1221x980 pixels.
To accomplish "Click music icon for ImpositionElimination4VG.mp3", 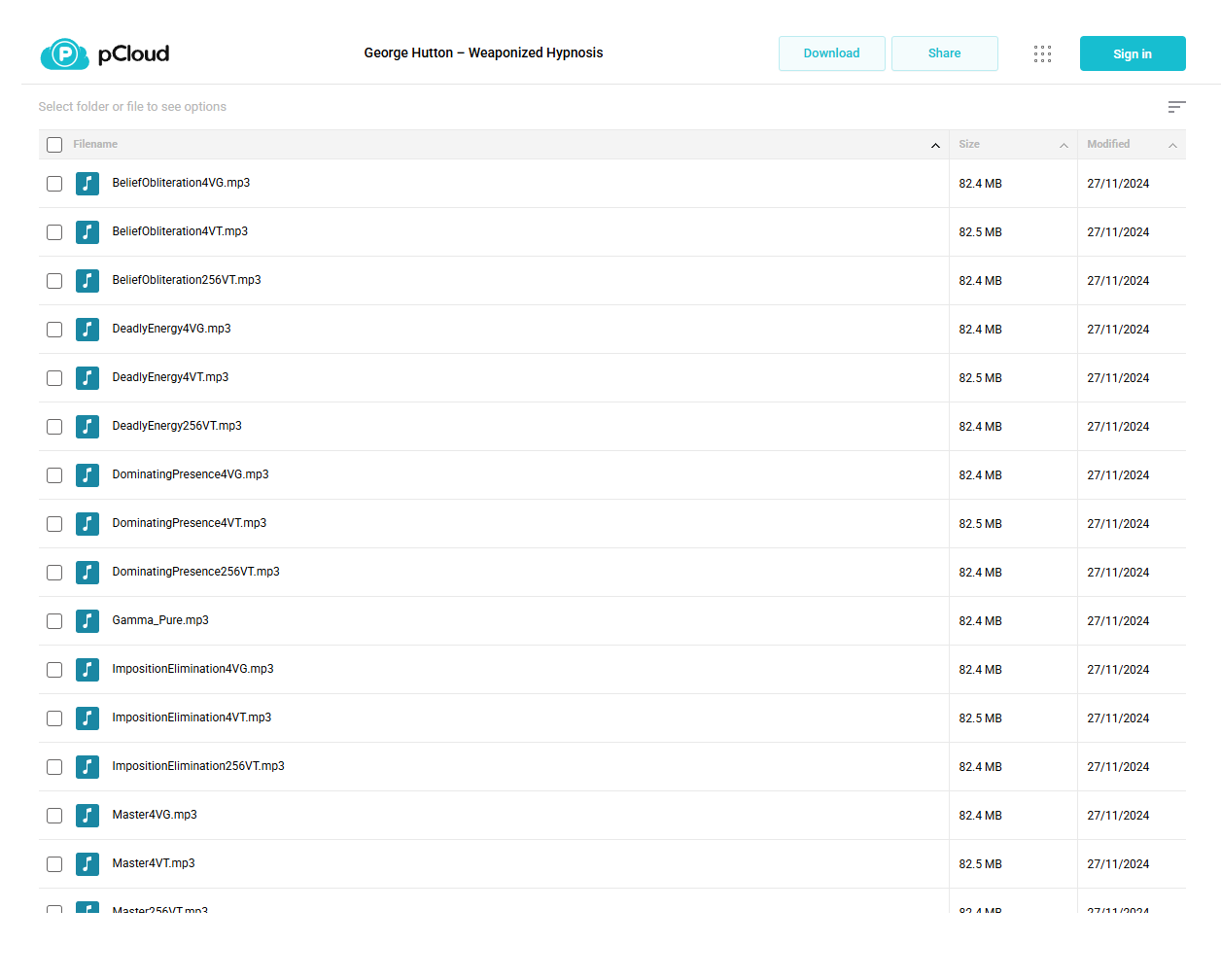I will pos(87,669).
